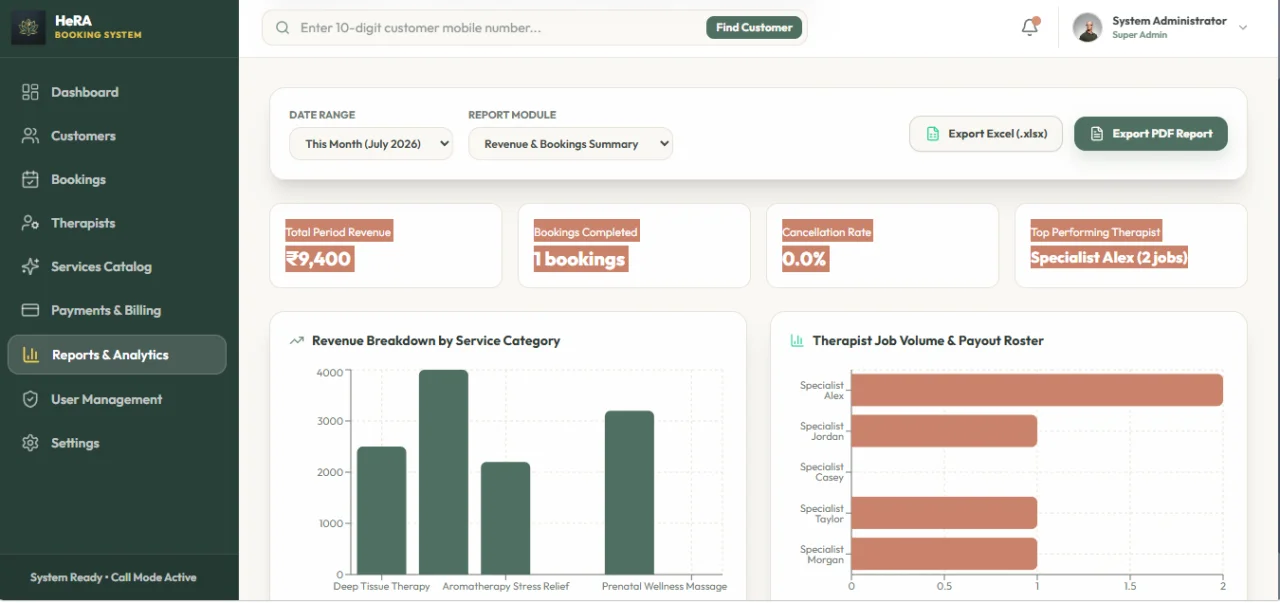Click the chart icon beside Therapist Job Volume
Screen dimensions: 1280x603
click(797, 341)
